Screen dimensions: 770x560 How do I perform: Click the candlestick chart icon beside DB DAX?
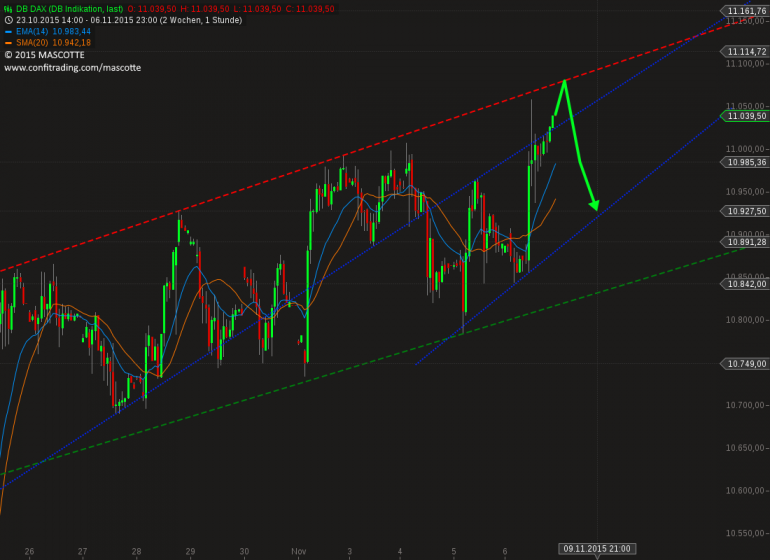point(8,9)
